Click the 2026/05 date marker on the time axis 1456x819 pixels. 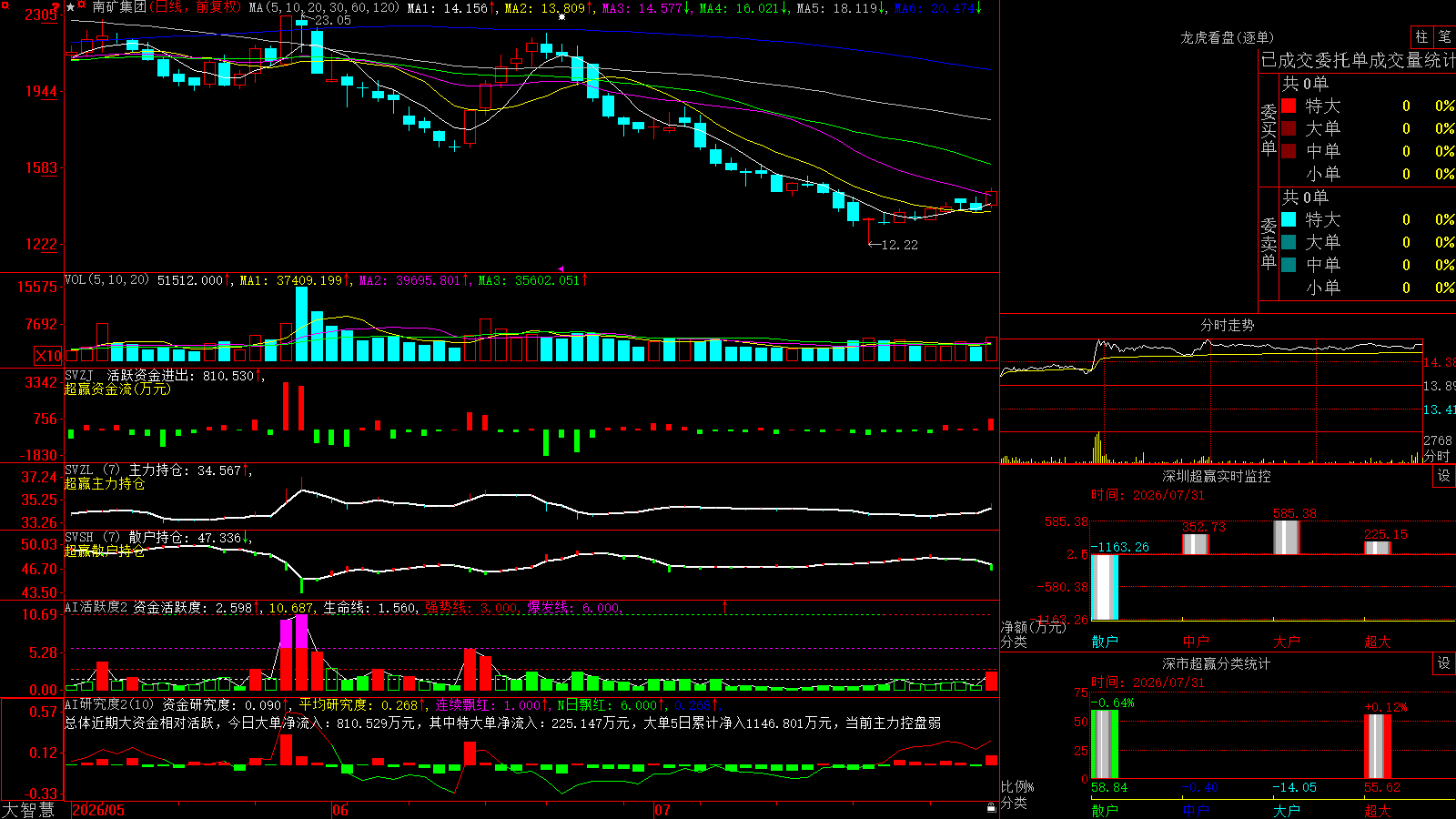[98, 810]
